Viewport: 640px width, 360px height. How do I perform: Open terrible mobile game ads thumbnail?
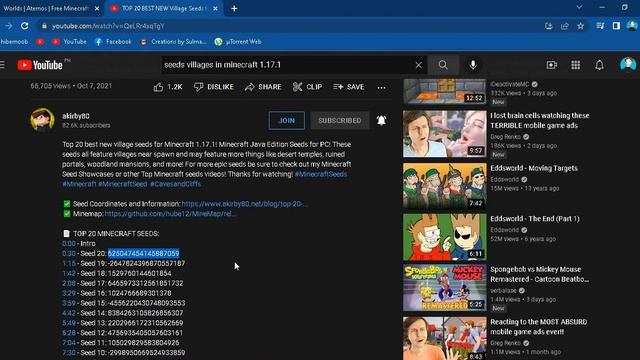coord(445,134)
